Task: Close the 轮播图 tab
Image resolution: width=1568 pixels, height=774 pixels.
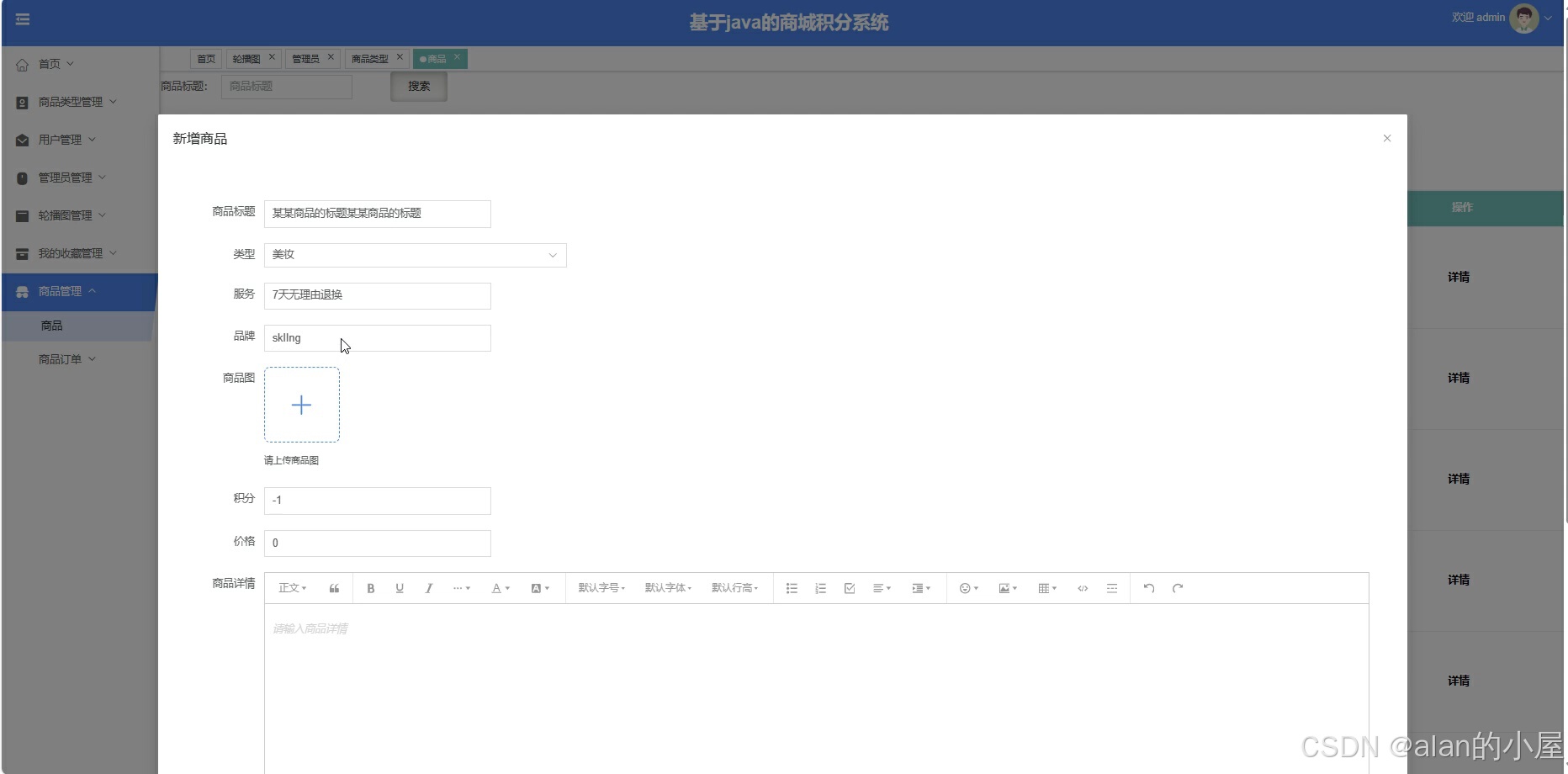Action: point(272,57)
